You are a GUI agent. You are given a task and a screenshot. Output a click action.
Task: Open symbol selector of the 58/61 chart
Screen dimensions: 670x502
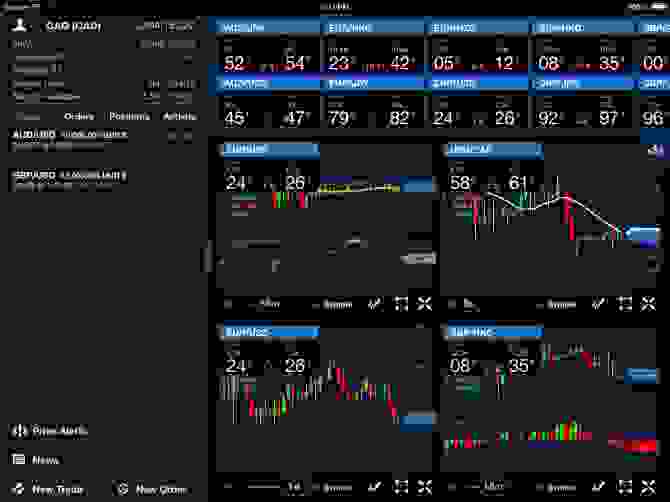pyautogui.click(x=494, y=149)
